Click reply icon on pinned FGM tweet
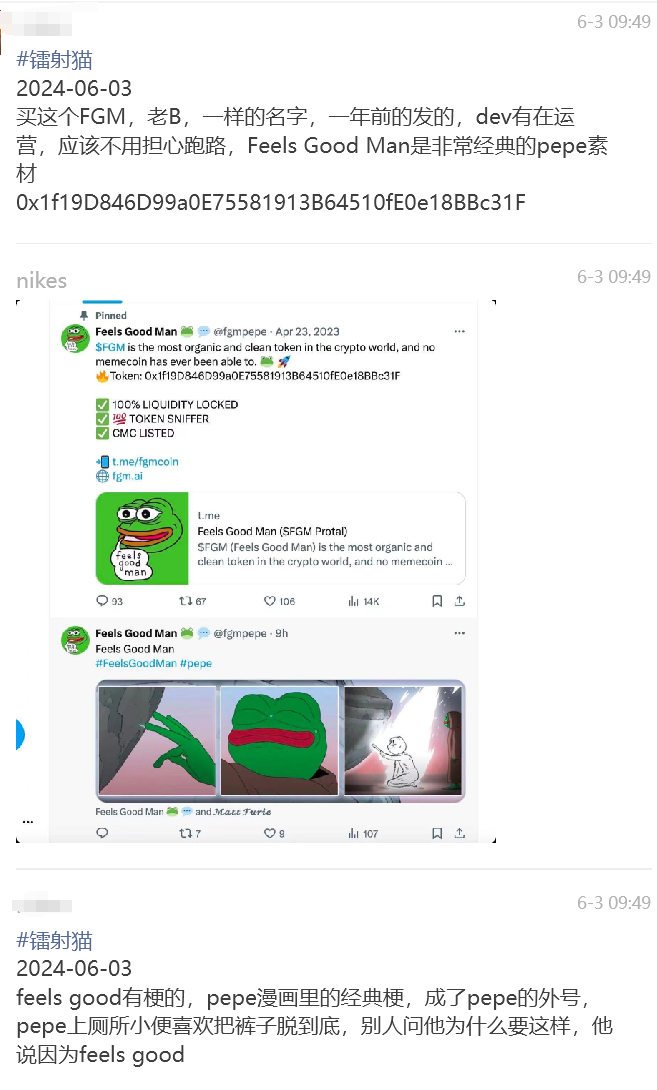 point(102,601)
